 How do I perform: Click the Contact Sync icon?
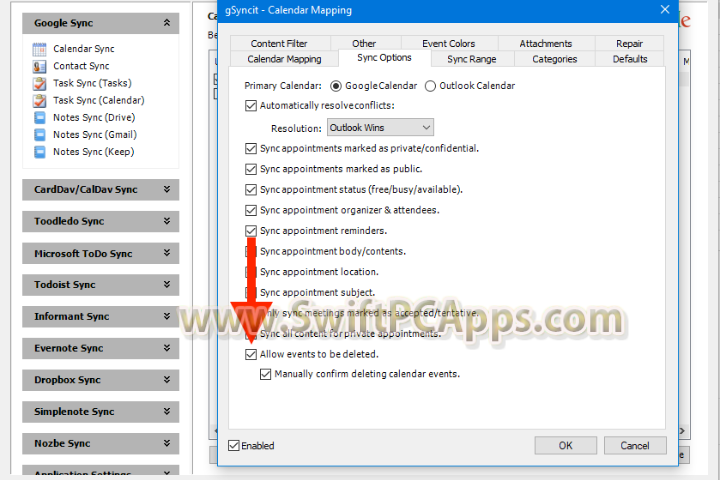[x=39, y=66]
